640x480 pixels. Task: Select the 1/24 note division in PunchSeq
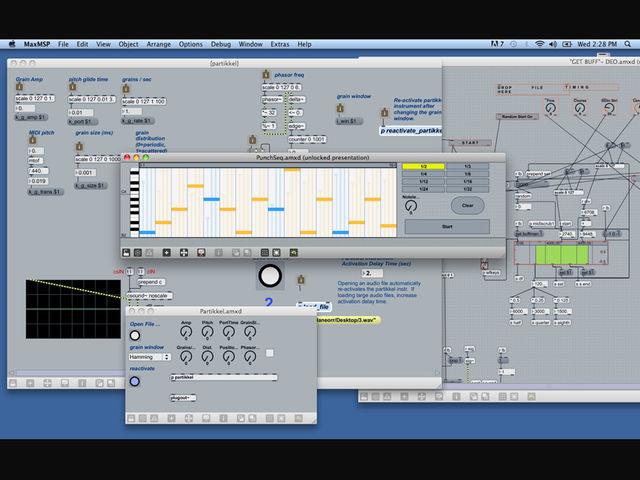(x=423, y=189)
